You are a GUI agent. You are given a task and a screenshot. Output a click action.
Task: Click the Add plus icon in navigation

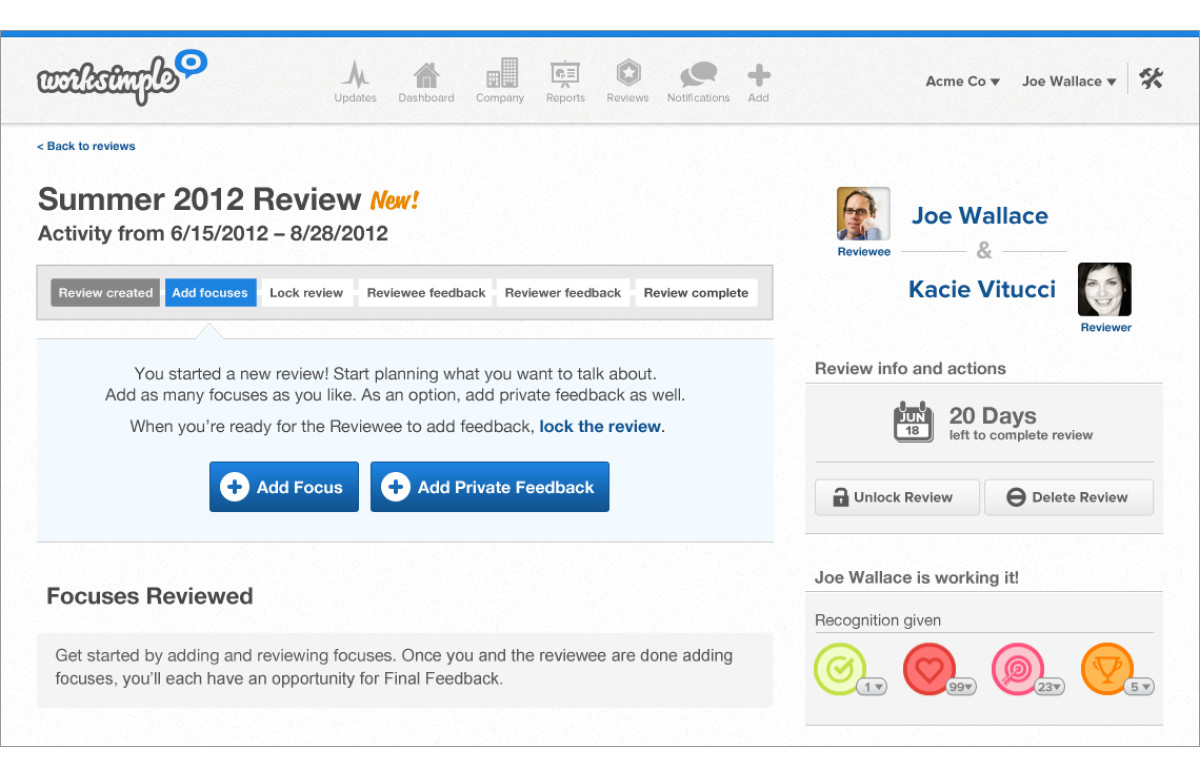tap(758, 76)
